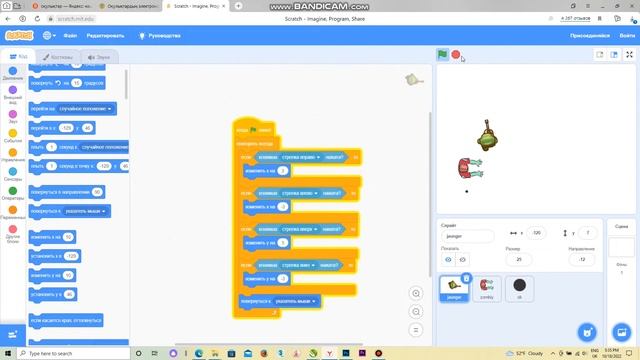Select the Sensing (Сенсоры) block category
This screenshot has height=360, width=640.
(x=13, y=174)
